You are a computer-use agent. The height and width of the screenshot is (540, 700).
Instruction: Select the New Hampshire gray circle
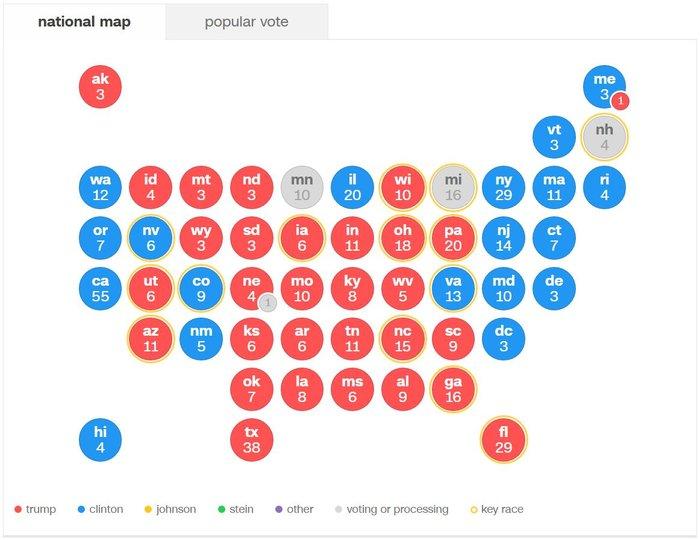pyautogui.click(x=604, y=138)
